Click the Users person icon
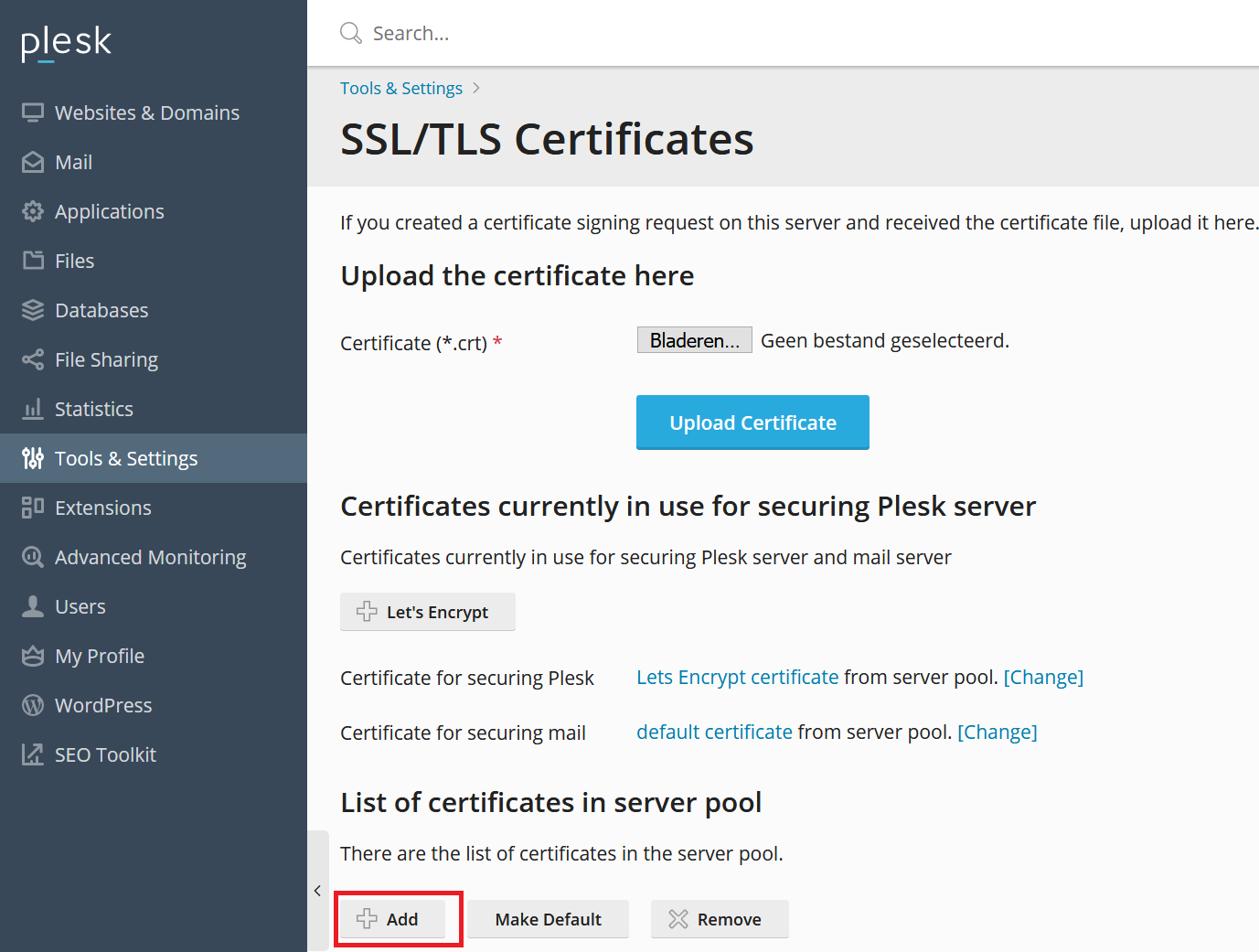 point(33,606)
